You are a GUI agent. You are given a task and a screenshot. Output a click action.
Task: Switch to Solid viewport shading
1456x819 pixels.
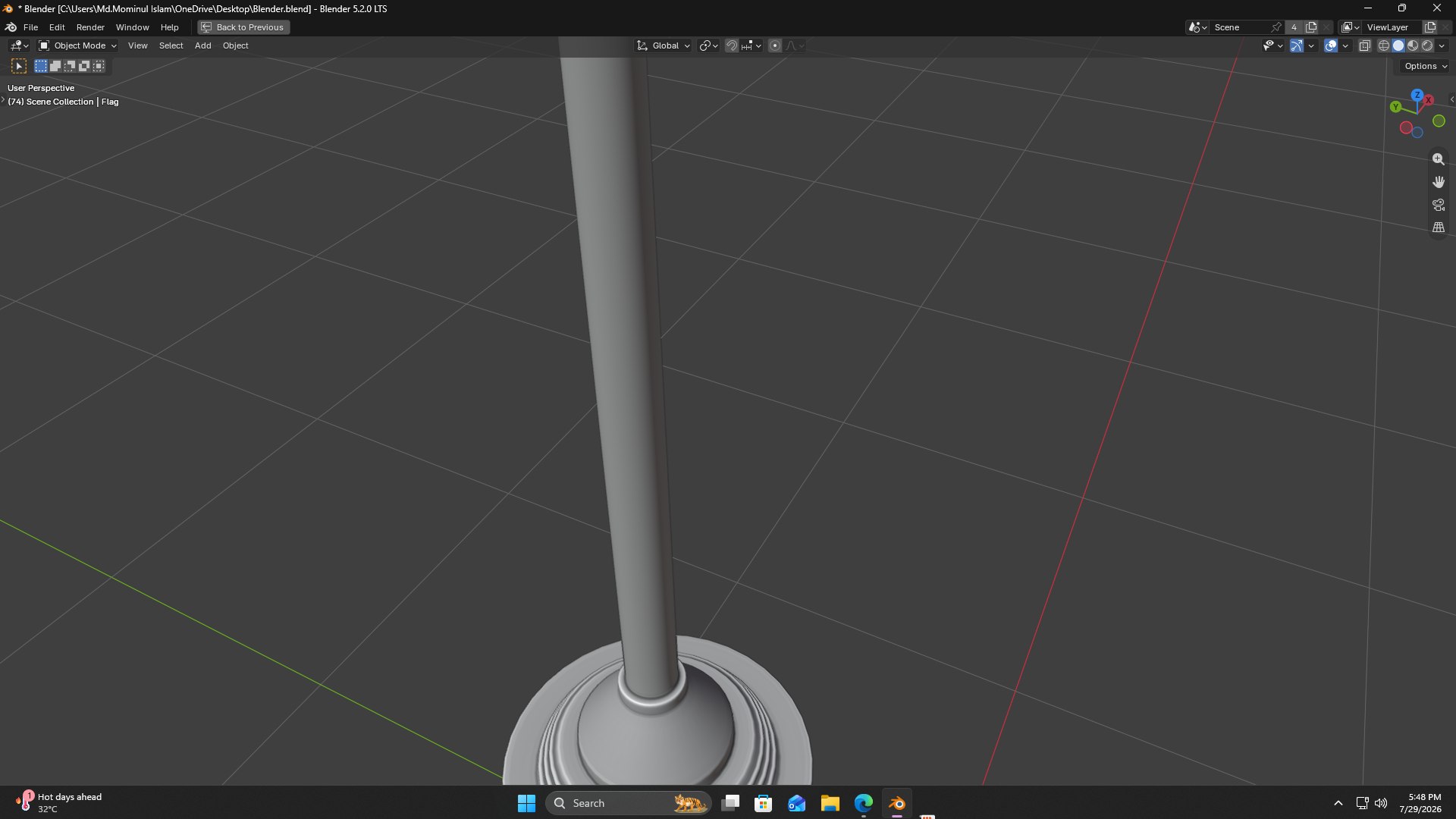click(x=1398, y=45)
